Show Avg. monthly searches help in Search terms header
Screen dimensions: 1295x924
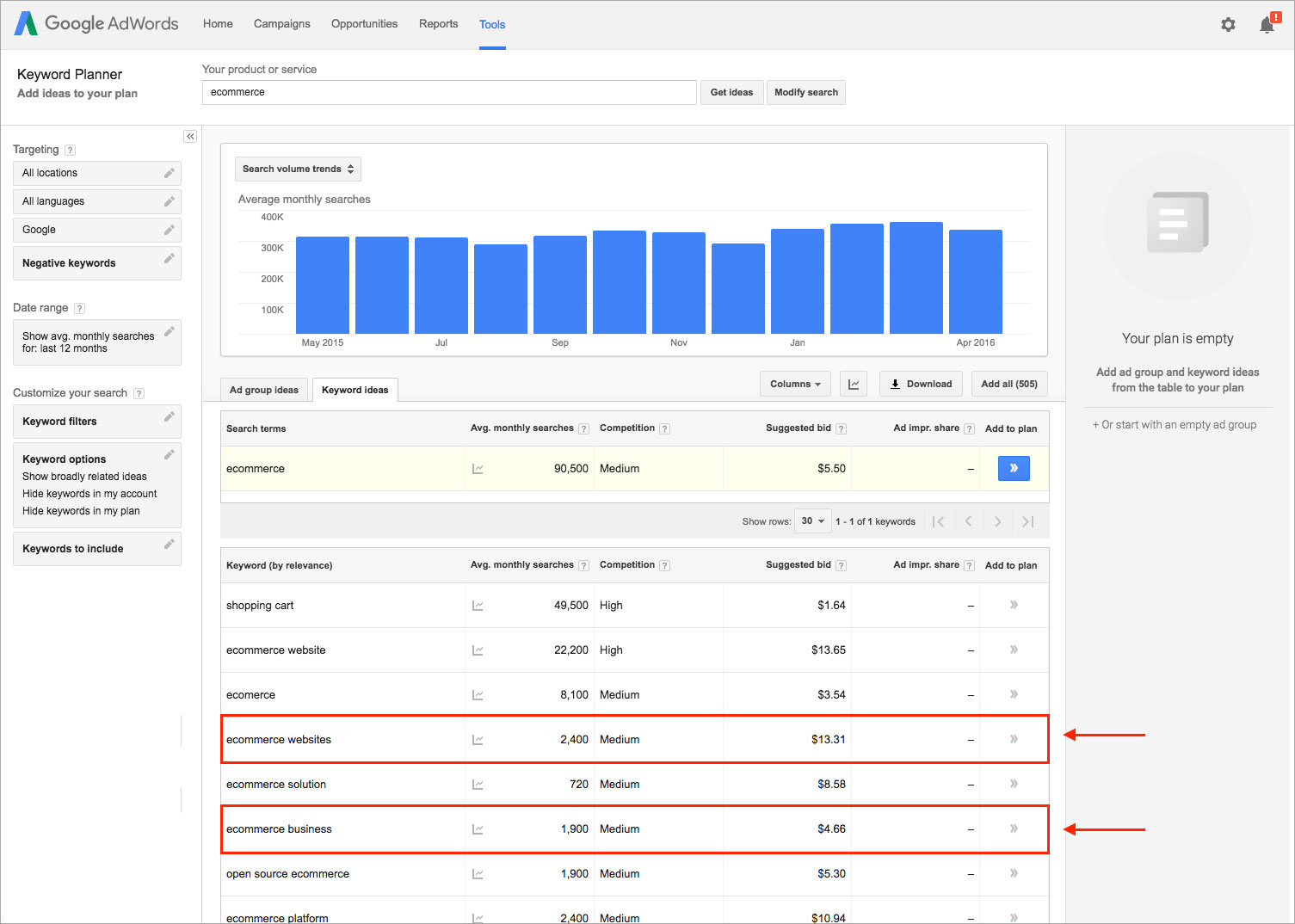(583, 428)
